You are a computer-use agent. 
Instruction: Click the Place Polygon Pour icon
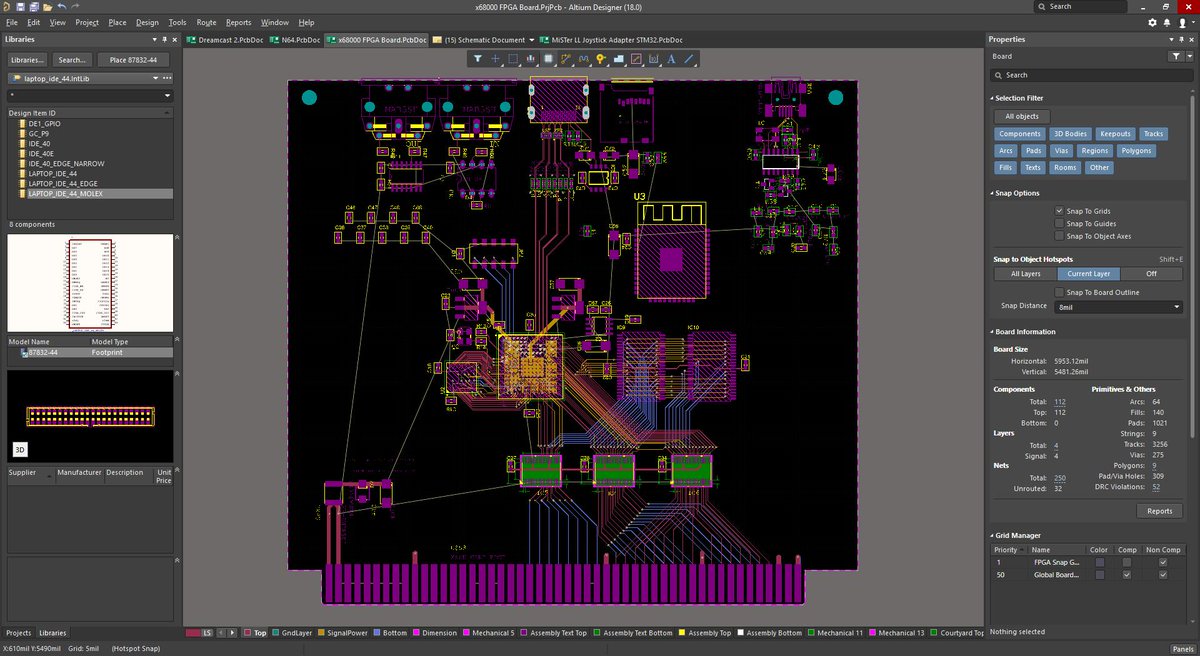click(x=617, y=59)
